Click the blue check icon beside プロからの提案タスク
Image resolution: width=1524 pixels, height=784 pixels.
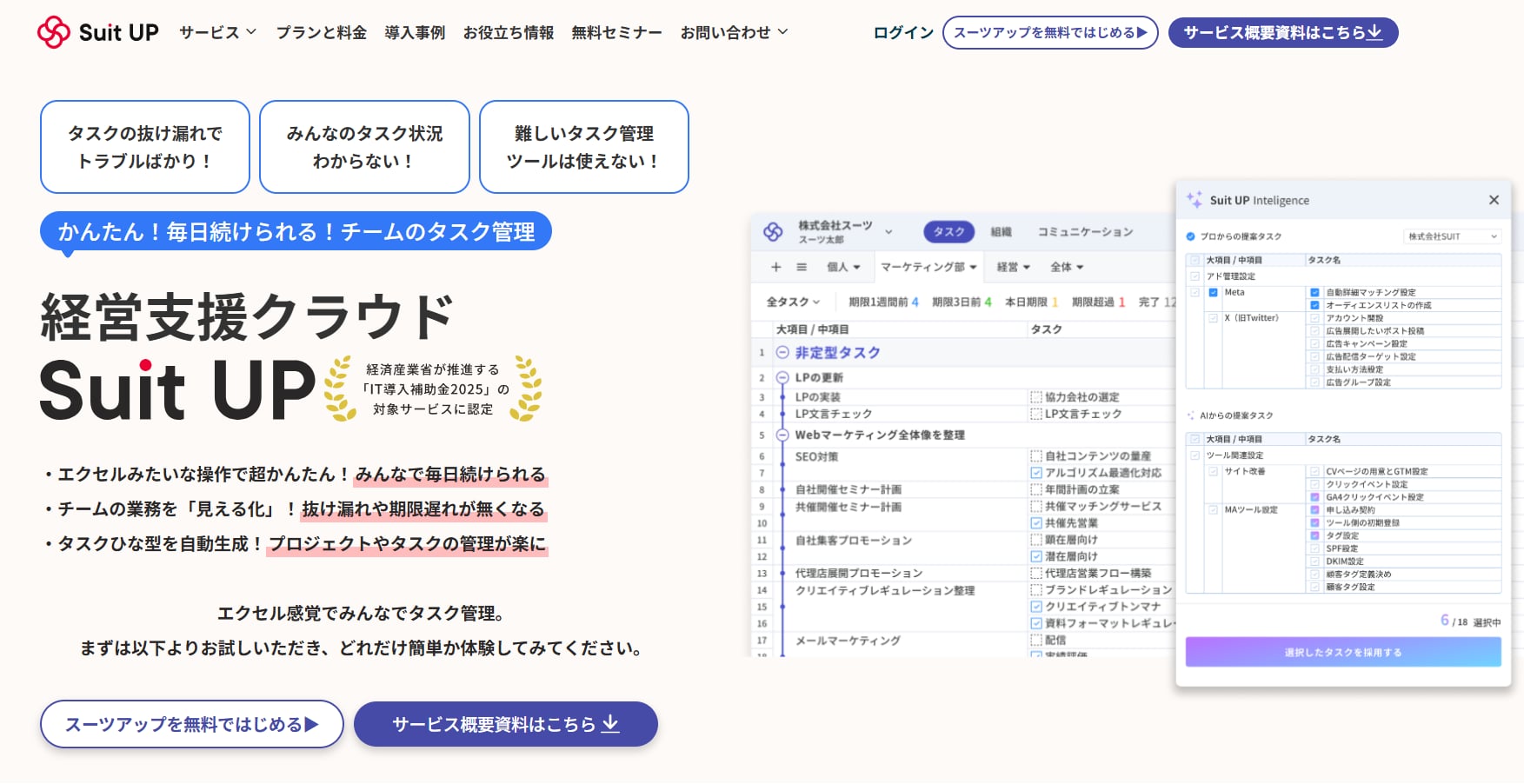coord(1191,236)
